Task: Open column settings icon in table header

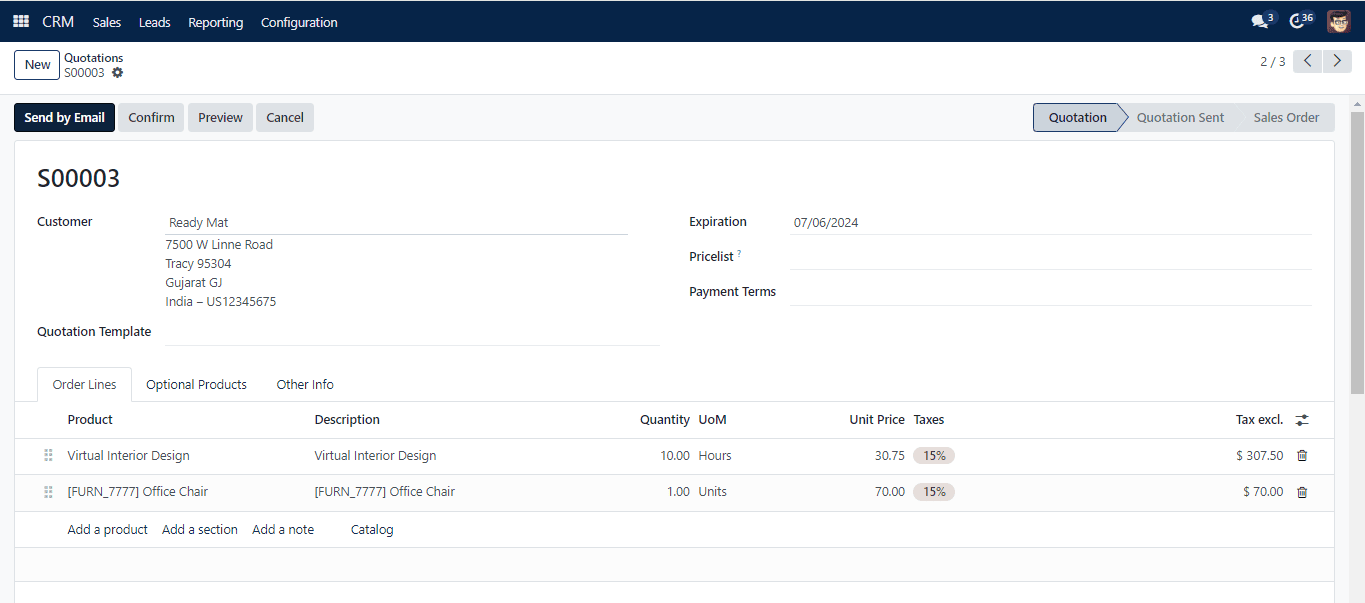Action: [x=1301, y=420]
